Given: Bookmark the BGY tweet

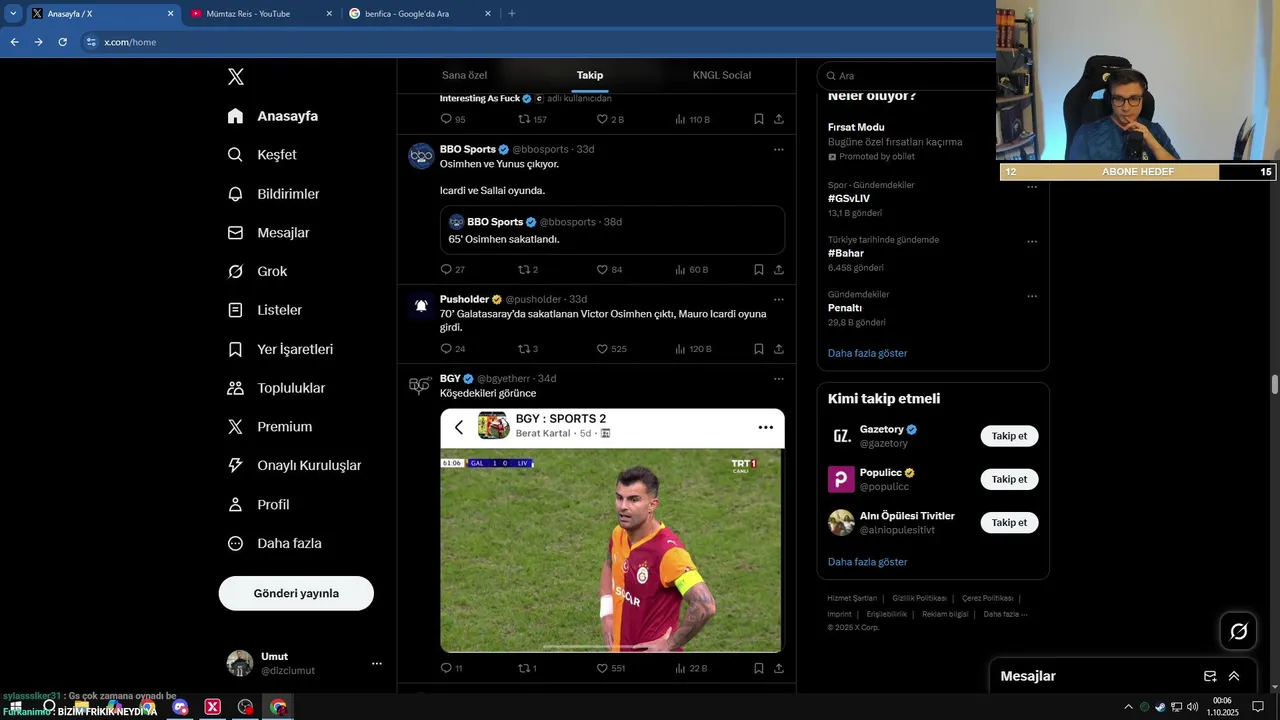Looking at the screenshot, I should (759, 668).
